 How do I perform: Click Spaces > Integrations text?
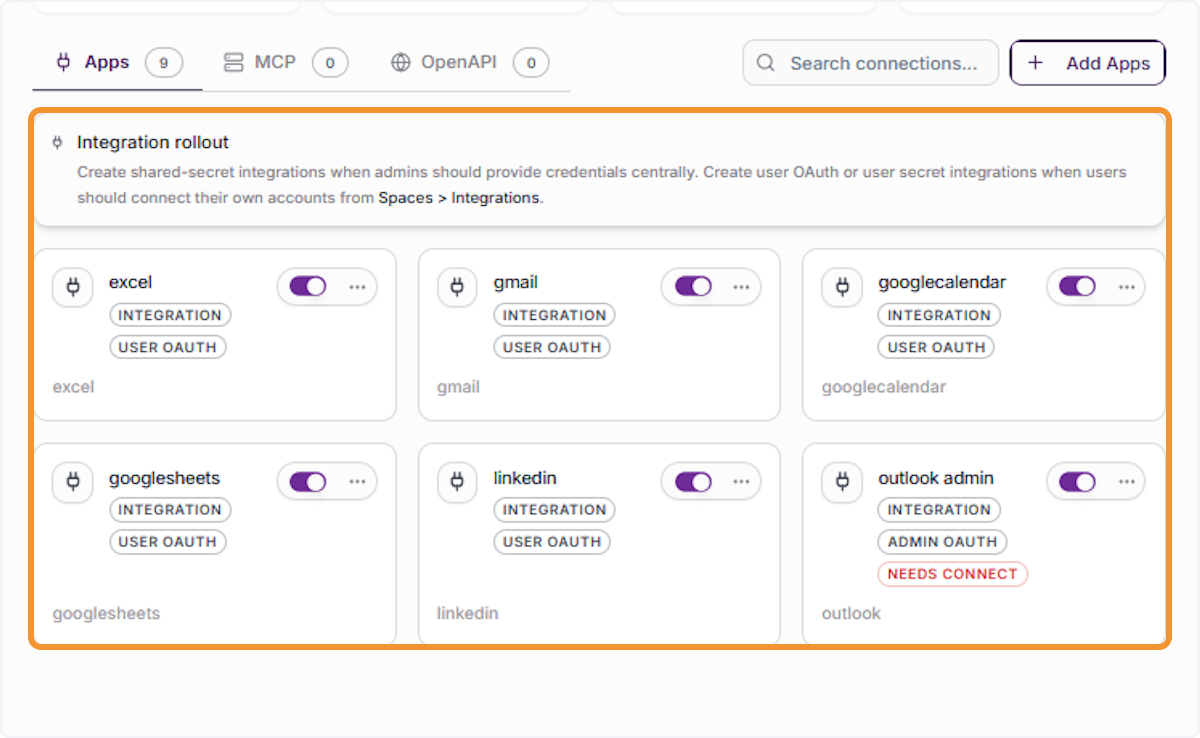[459, 198]
